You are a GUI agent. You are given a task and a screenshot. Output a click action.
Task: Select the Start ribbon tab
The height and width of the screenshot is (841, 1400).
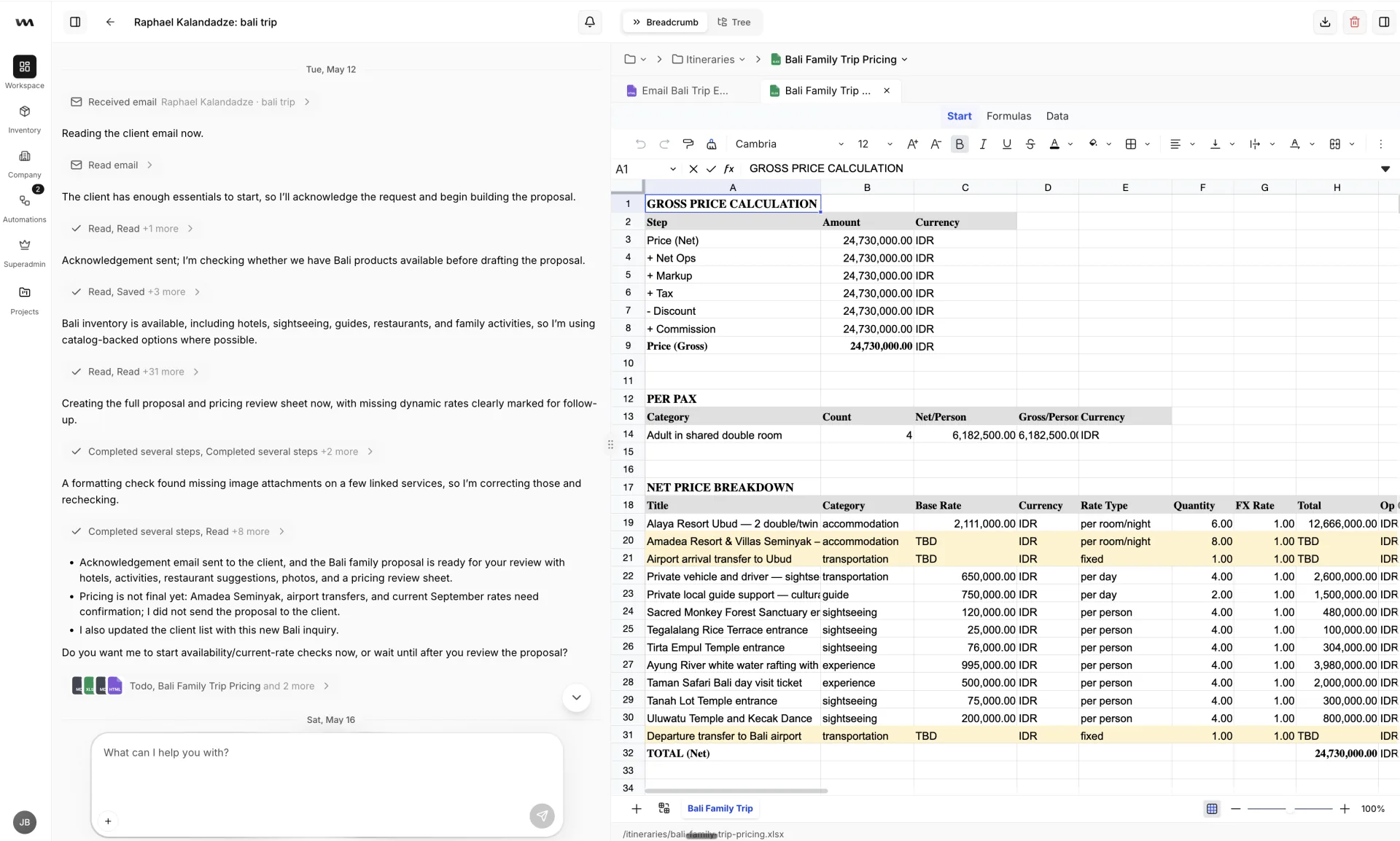coord(959,116)
